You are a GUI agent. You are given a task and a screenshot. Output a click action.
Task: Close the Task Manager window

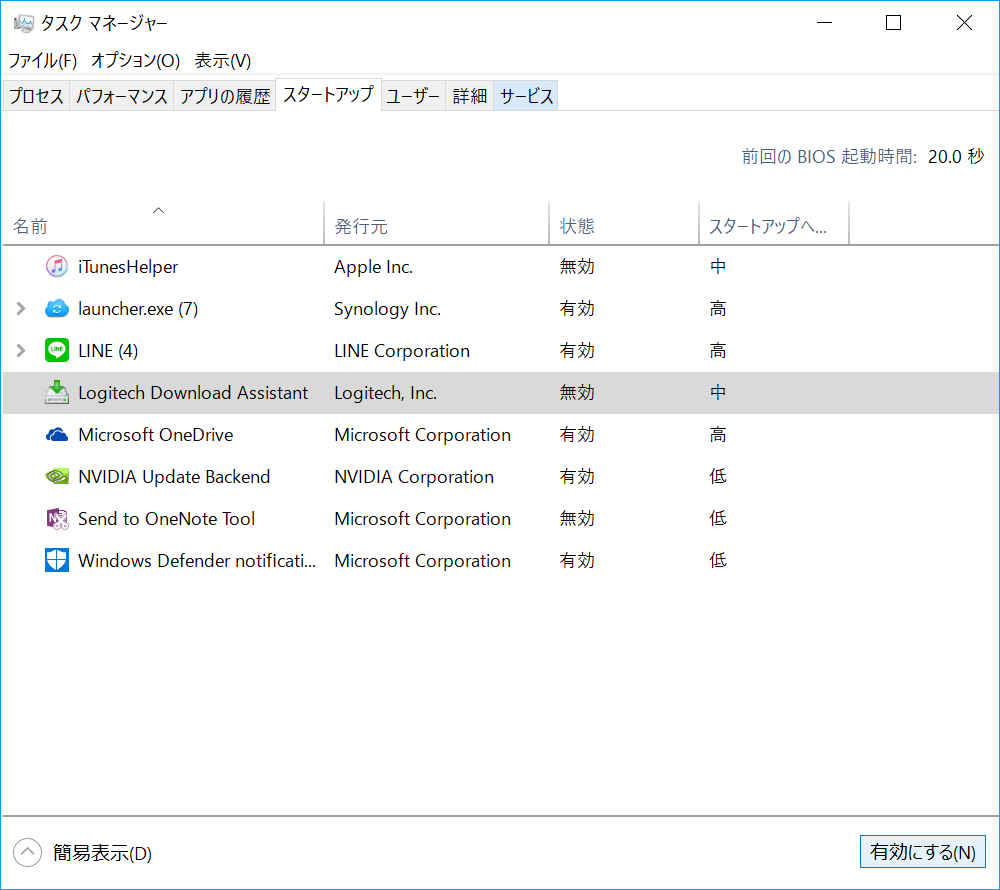pyautogui.click(x=964, y=23)
